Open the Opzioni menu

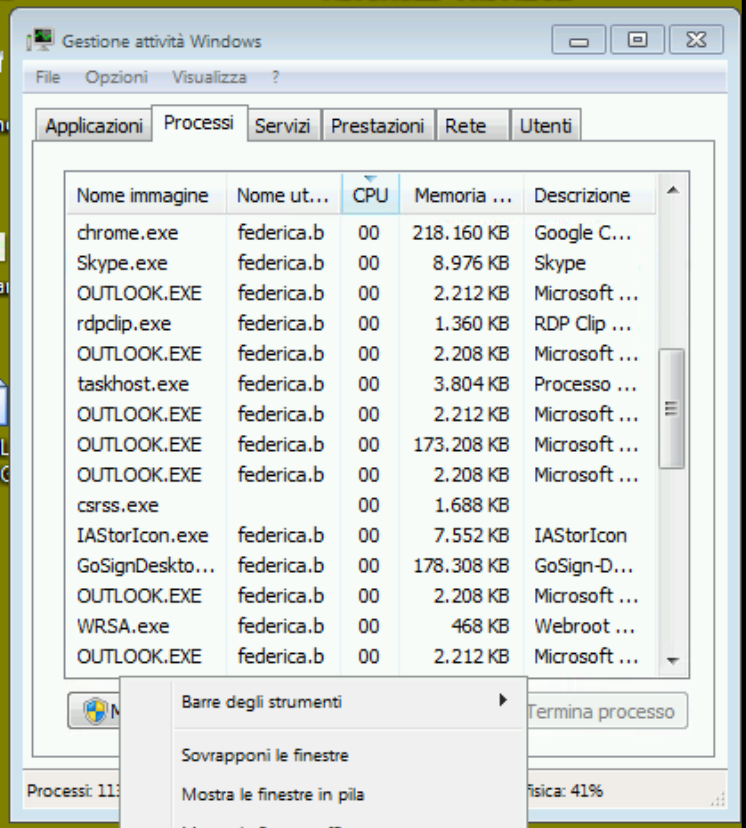tap(116, 77)
